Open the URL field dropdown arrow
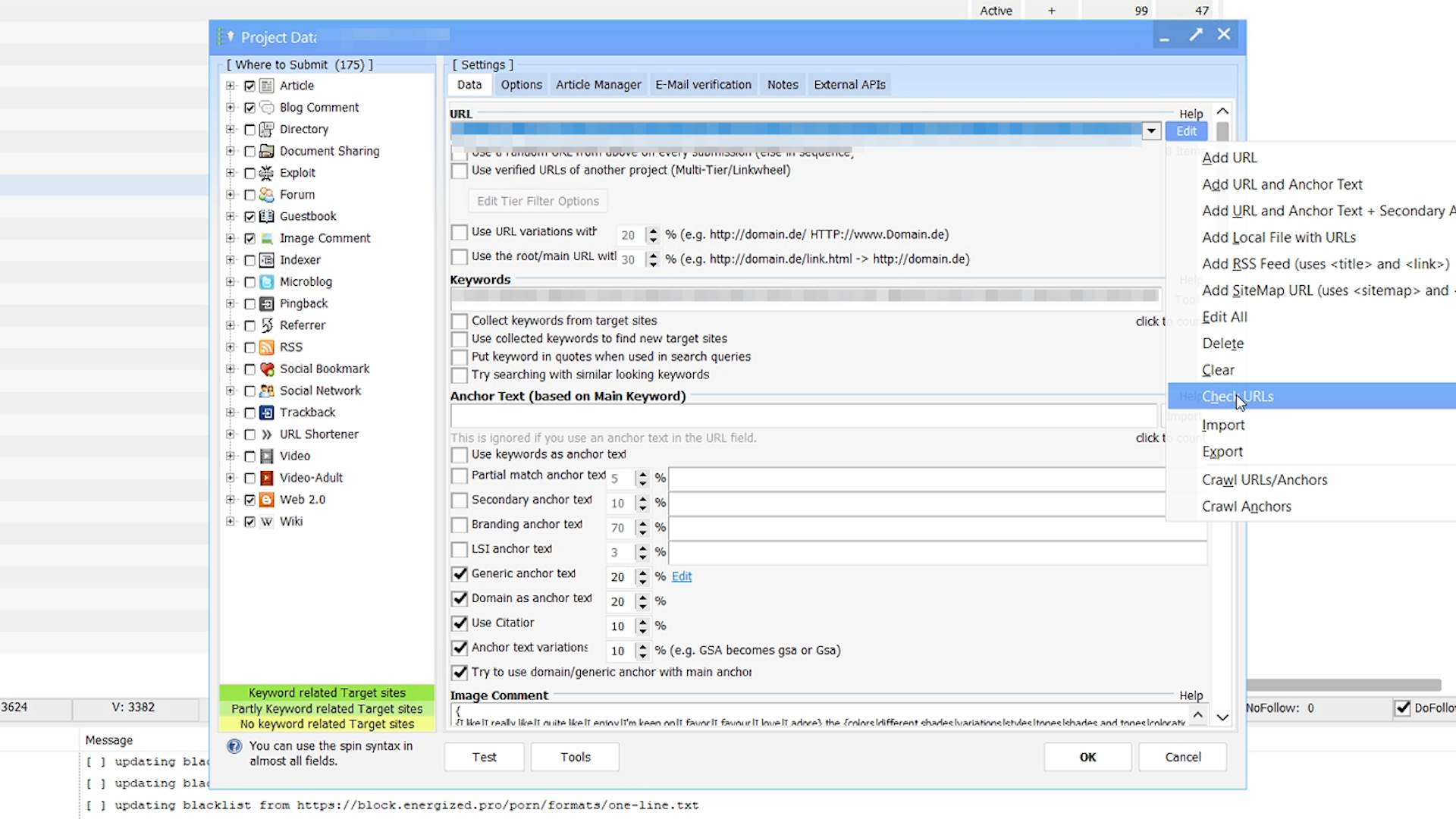 1151,131
